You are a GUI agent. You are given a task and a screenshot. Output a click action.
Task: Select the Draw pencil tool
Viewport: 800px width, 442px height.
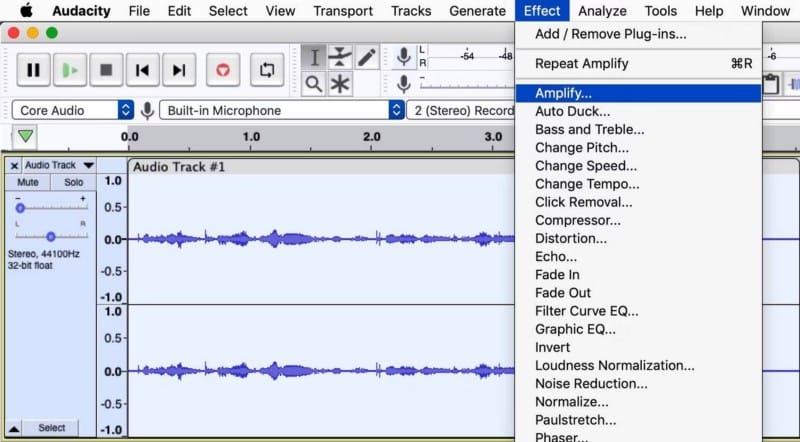[x=366, y=57]
